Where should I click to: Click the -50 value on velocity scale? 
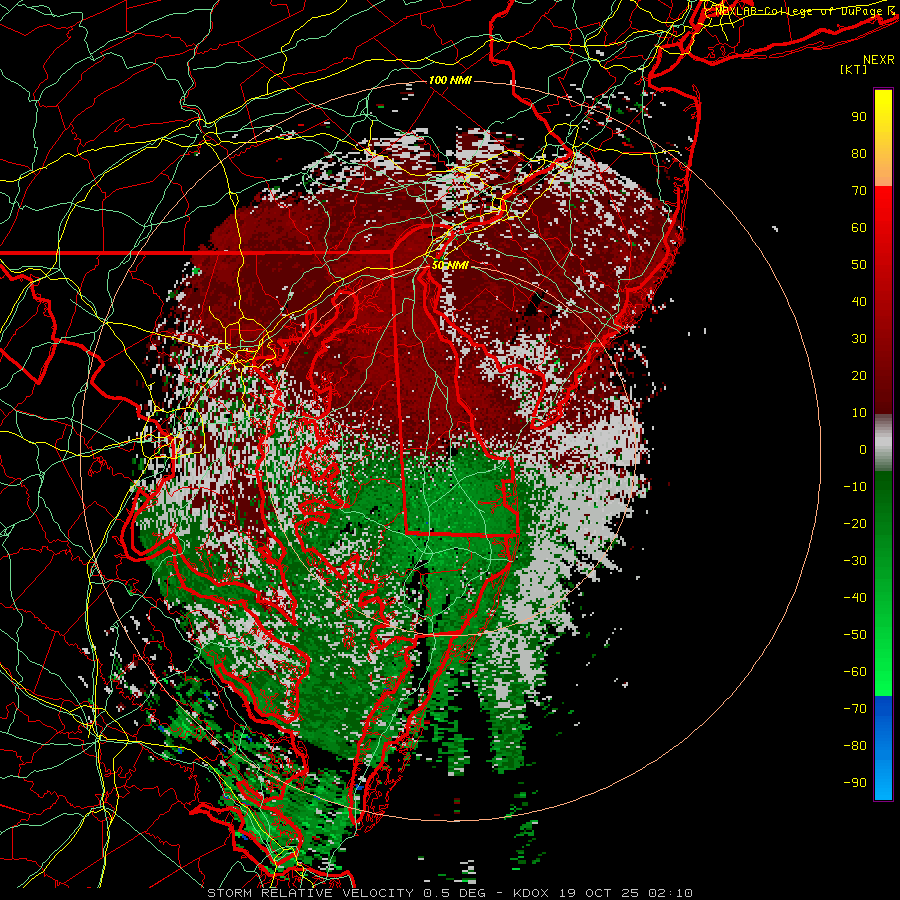point(855,635)
